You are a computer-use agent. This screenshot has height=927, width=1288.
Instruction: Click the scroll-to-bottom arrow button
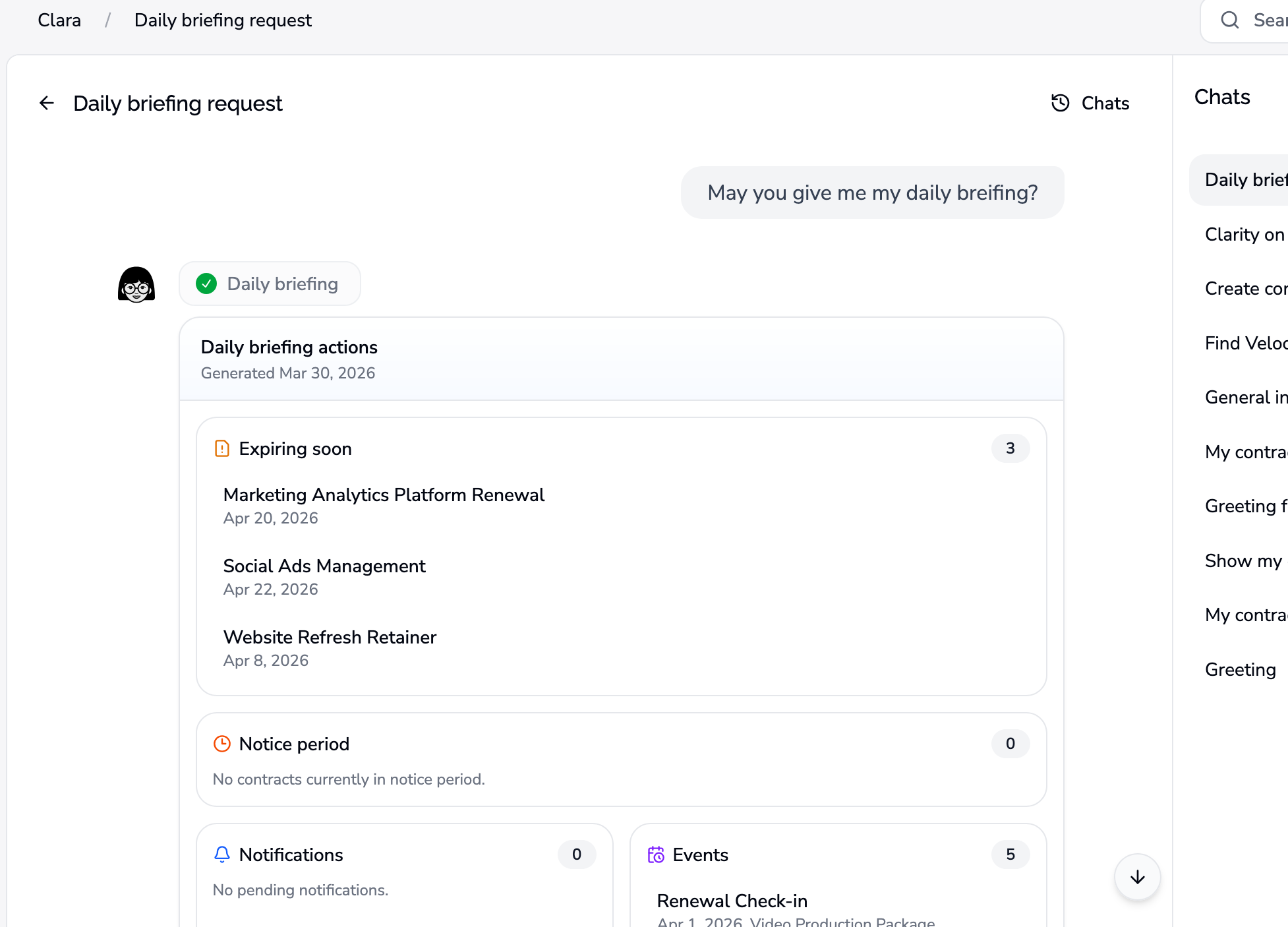(1136, 877)
